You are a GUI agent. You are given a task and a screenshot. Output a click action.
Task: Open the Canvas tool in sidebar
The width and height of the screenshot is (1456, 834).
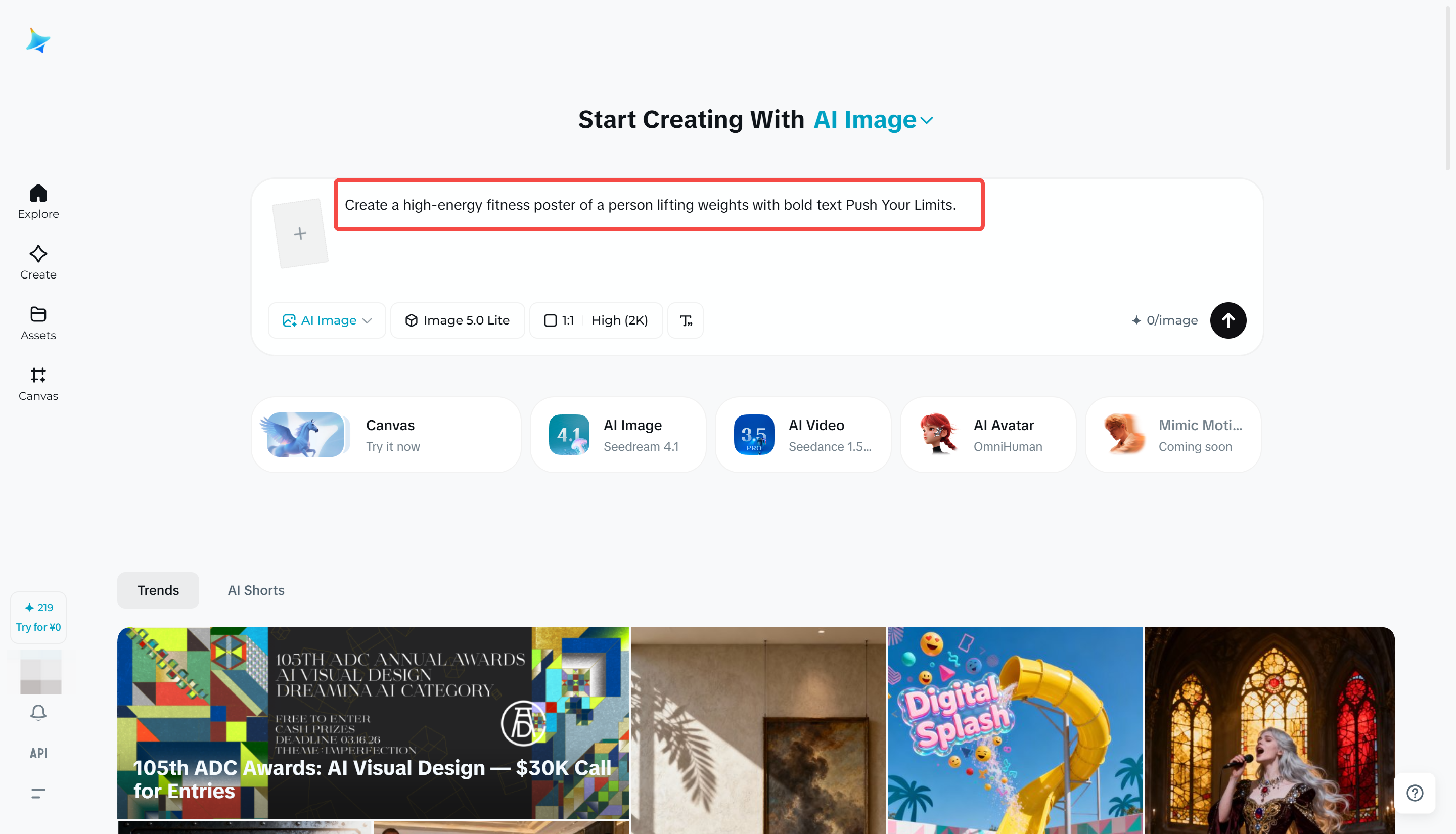coord(38,383)
